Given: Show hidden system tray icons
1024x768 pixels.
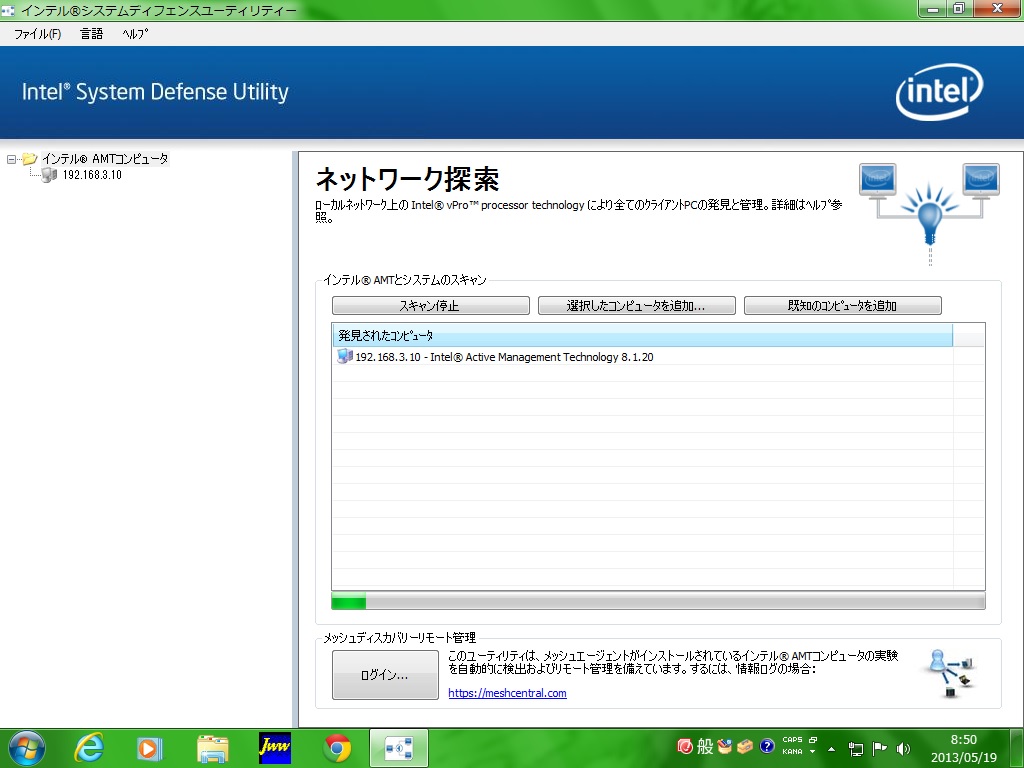Looking at the screenshot, I should coord(831,748).
